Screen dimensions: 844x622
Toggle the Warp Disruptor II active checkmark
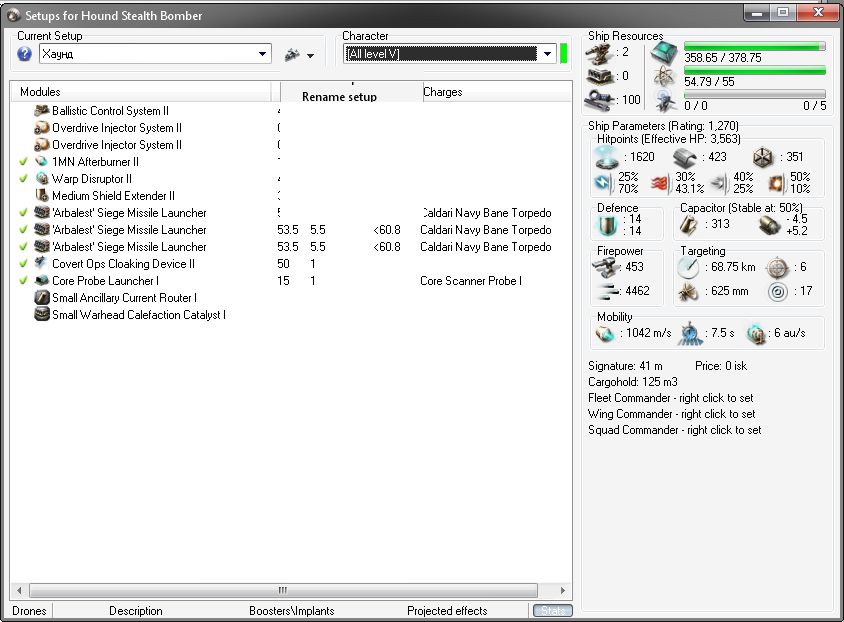pyautogui.click(x=23, y=178)
